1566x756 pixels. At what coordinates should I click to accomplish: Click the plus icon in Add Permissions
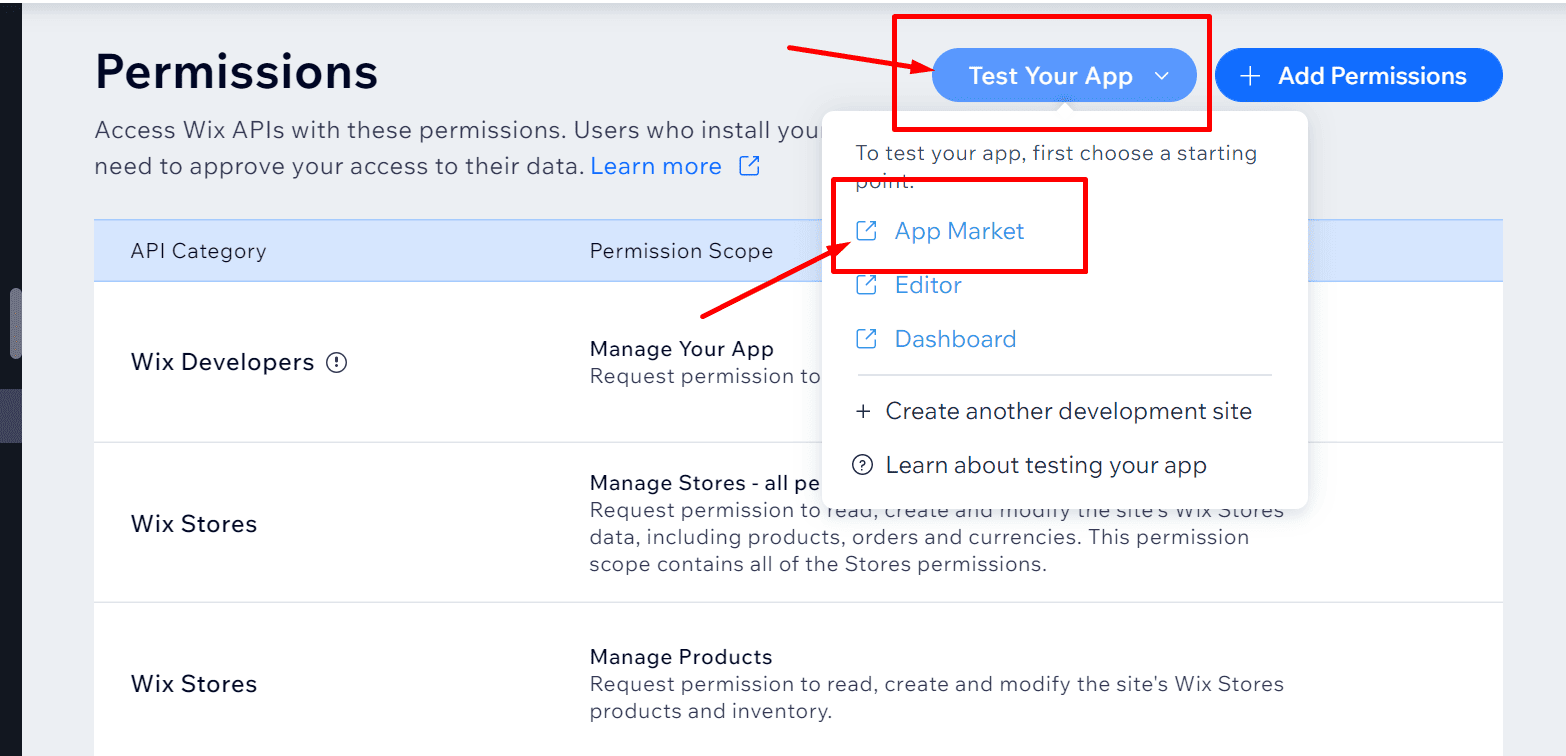tap(1250, 76)
